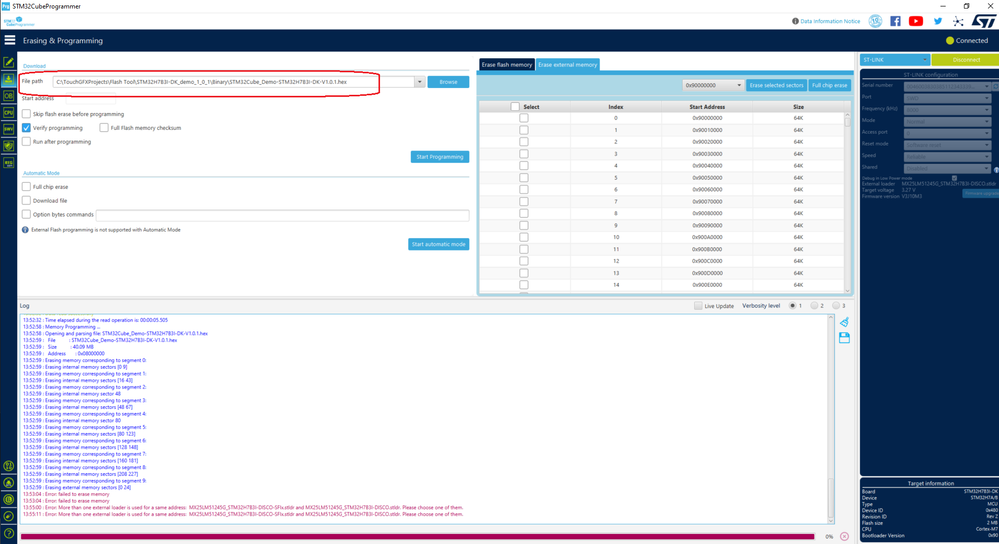This screenshot has height=544, width=999.
Task: Enable Full Flash memory checksum
Action: pos(104,127)
